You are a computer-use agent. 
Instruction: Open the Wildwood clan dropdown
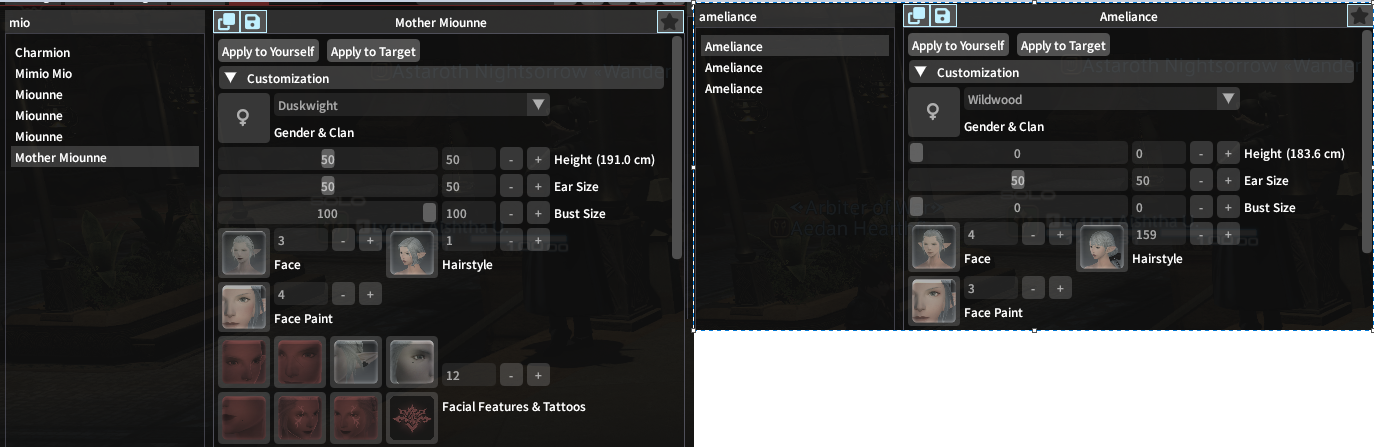tap(1101, 99)
